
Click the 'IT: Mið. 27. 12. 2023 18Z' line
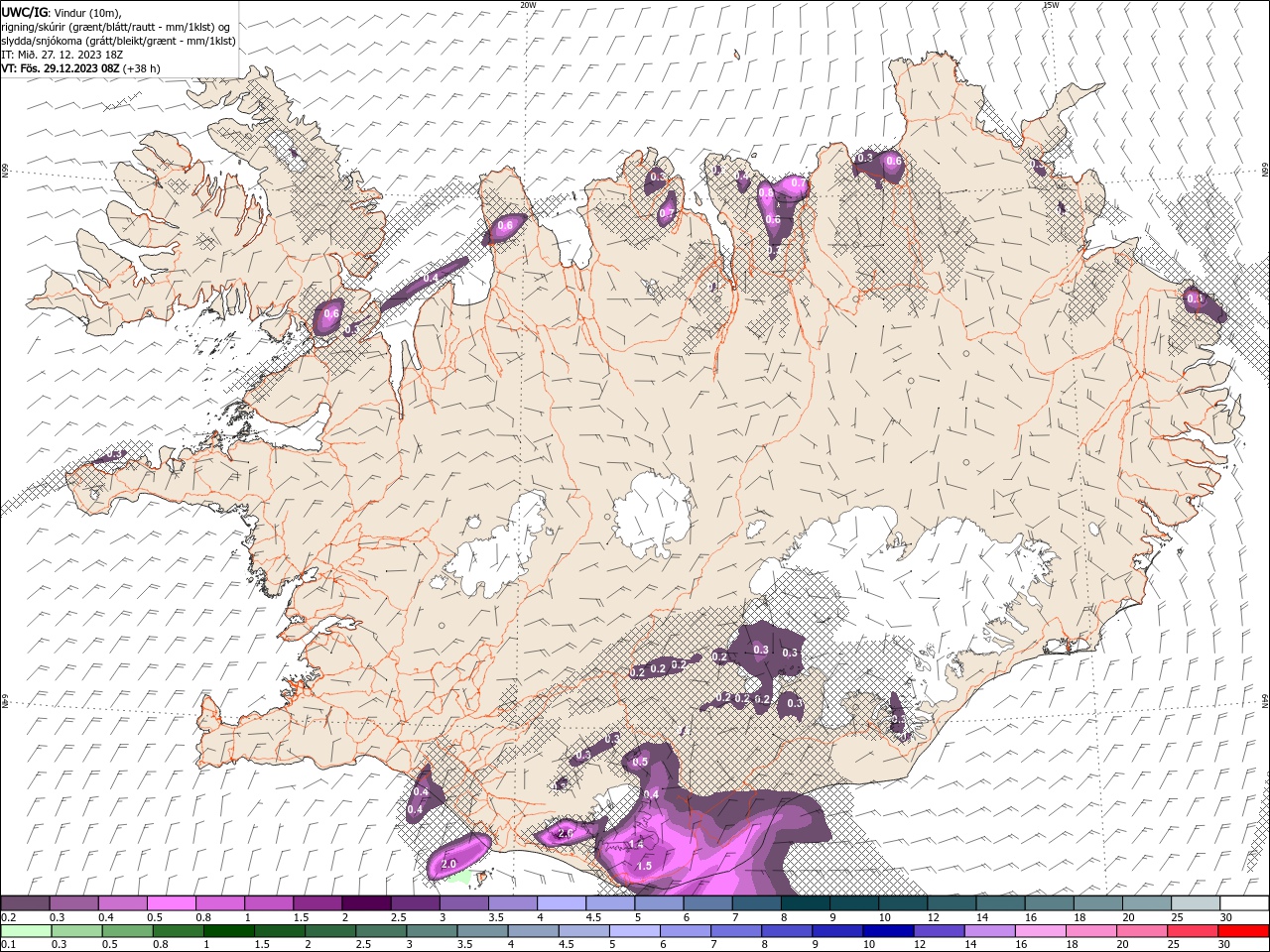coord(63,55)
